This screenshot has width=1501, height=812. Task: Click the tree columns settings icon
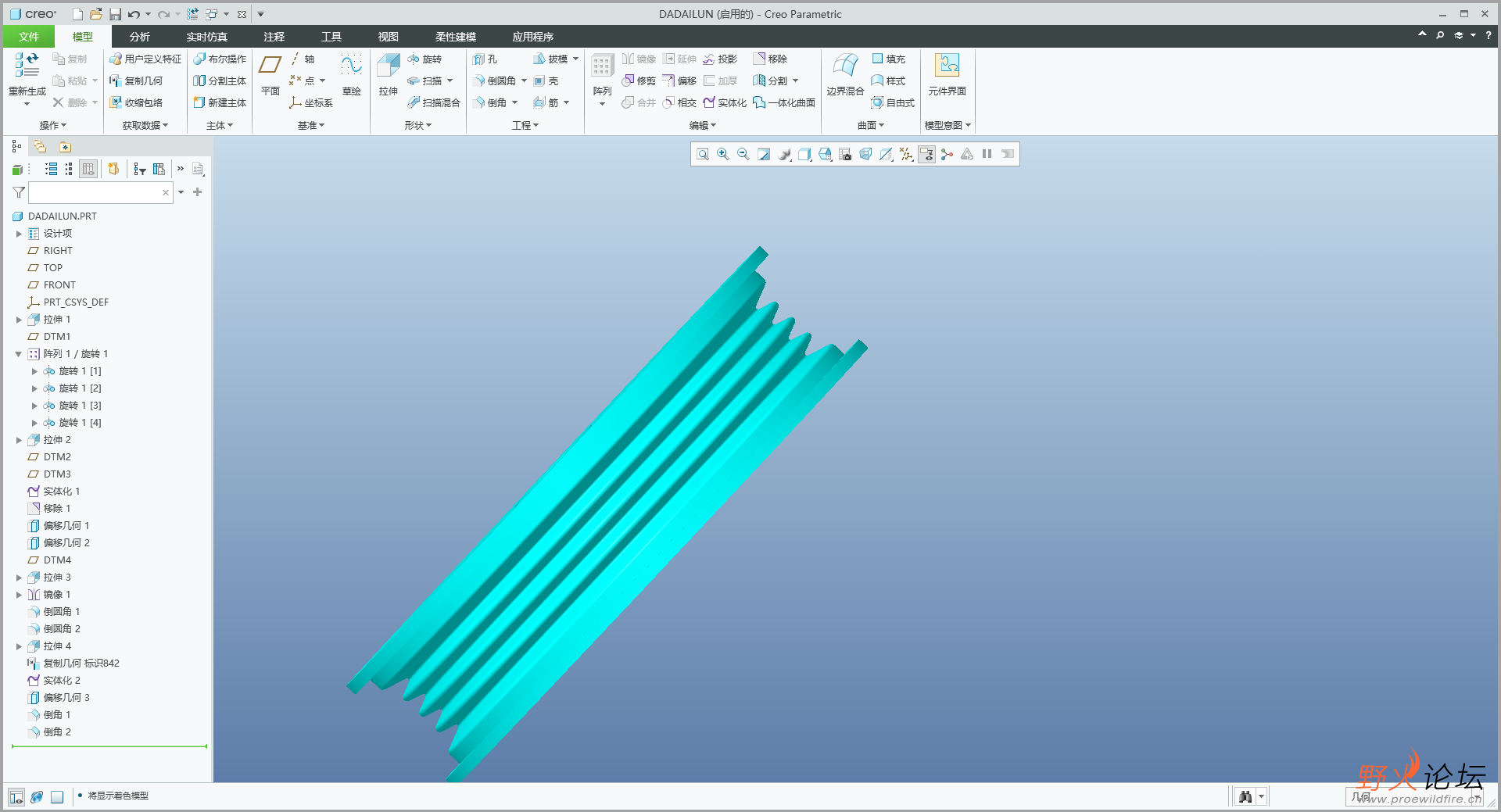159,169
